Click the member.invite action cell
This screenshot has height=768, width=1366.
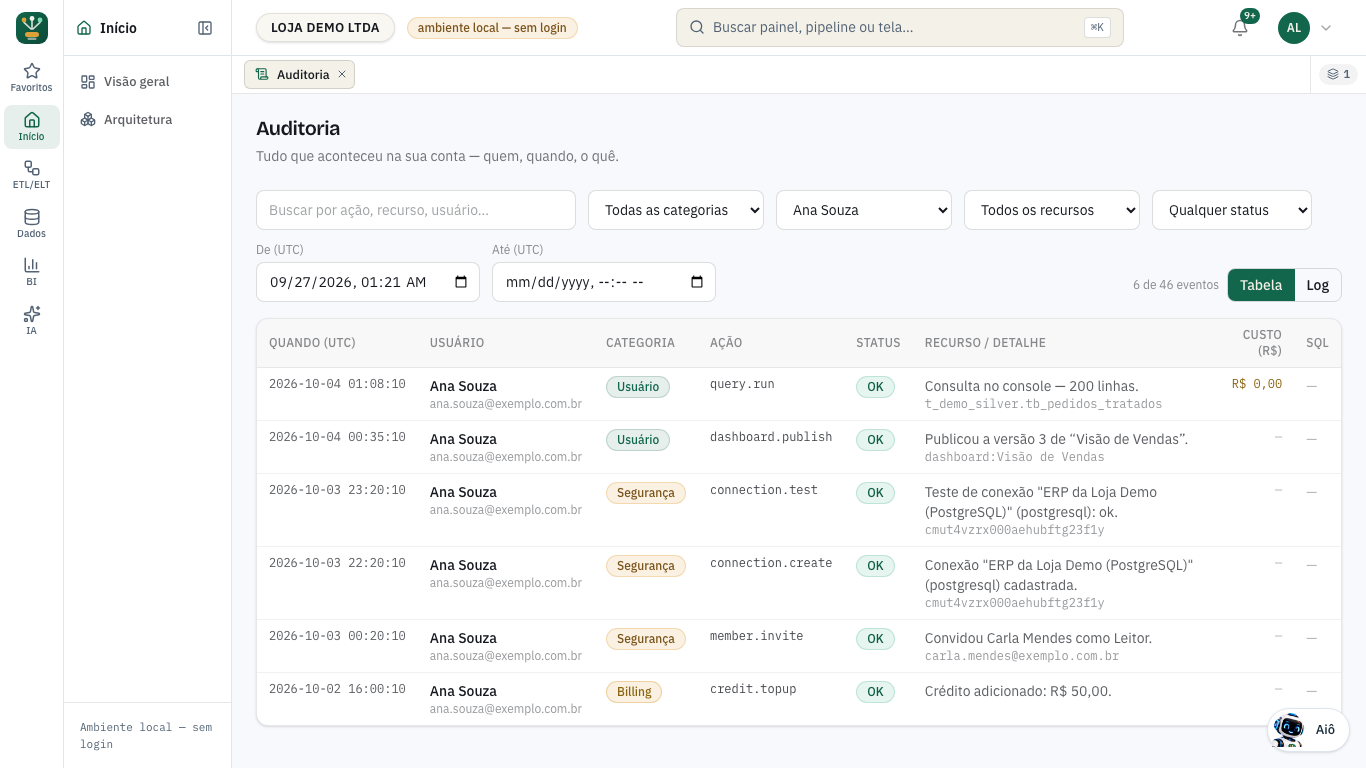point(757,636)
